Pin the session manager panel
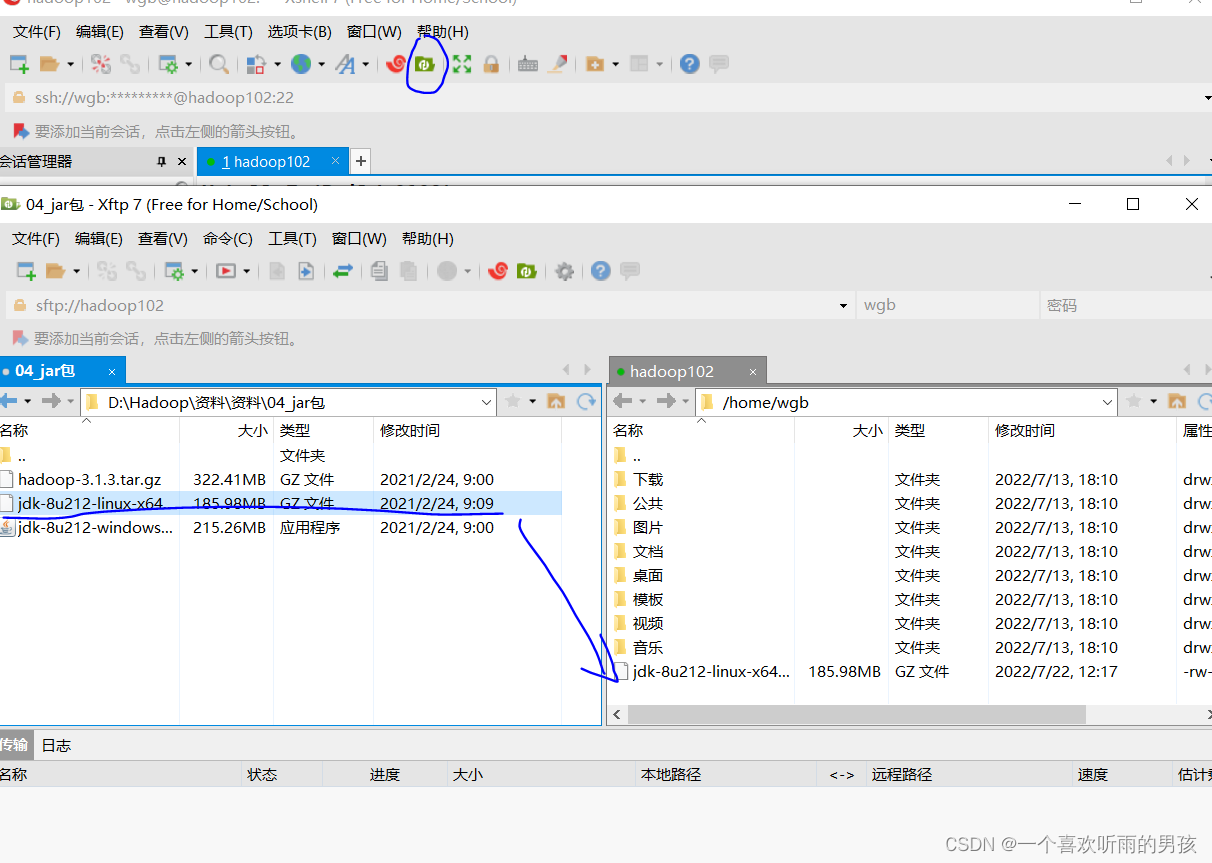Image resolution: width=1212 pixels, height=863 pixels. tap(161, 161)
